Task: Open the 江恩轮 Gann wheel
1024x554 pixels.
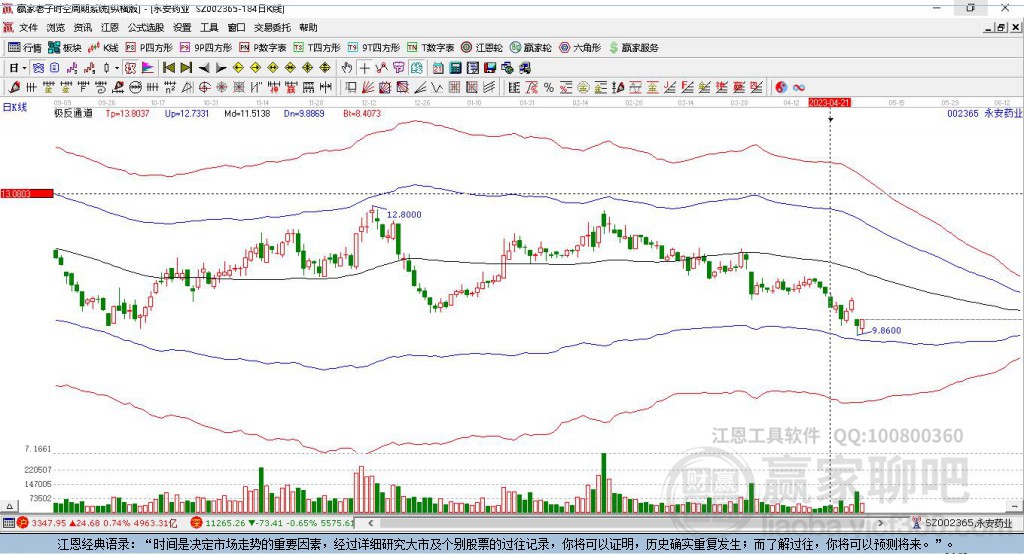Action: (482, 48)
